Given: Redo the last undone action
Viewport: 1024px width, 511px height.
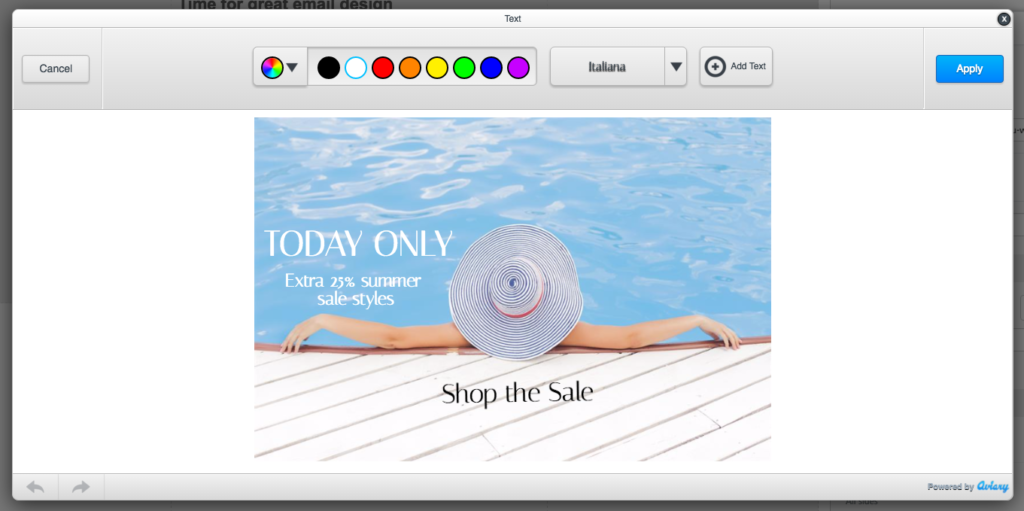Looking at the screenshot, I should pyautogui.click(x=81, y=487).
